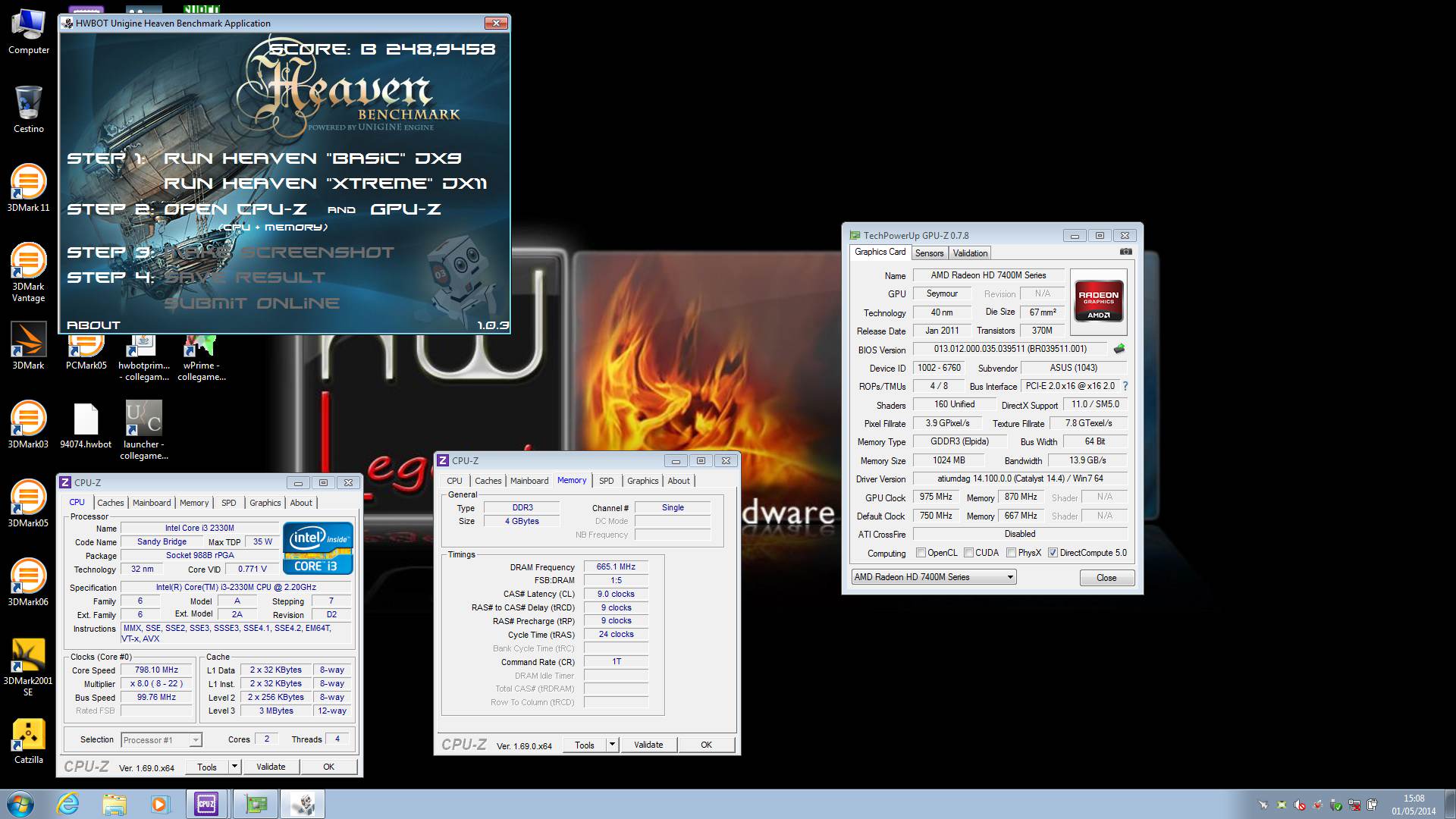Toggle the DirectCompute 5.0 checkbox
Viewport: 1456px width, 819px height.
pos(1053,553)
